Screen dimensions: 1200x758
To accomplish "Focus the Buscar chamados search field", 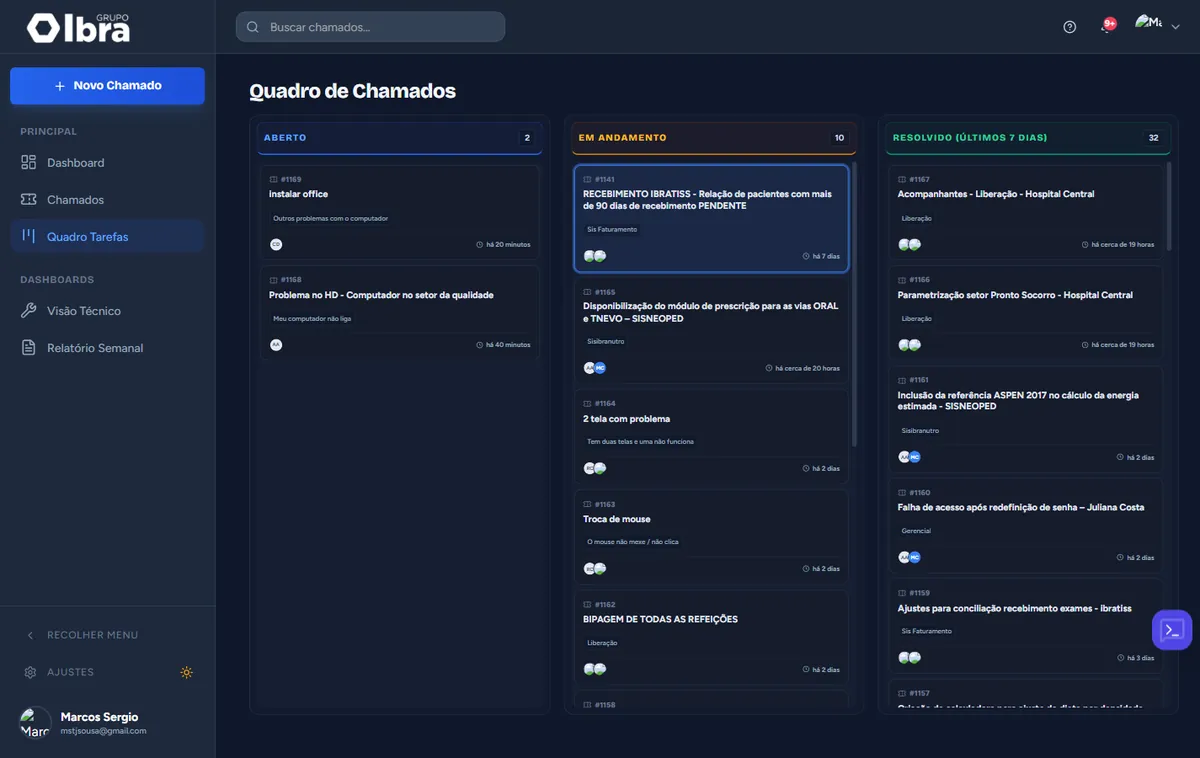I will 370,27.
